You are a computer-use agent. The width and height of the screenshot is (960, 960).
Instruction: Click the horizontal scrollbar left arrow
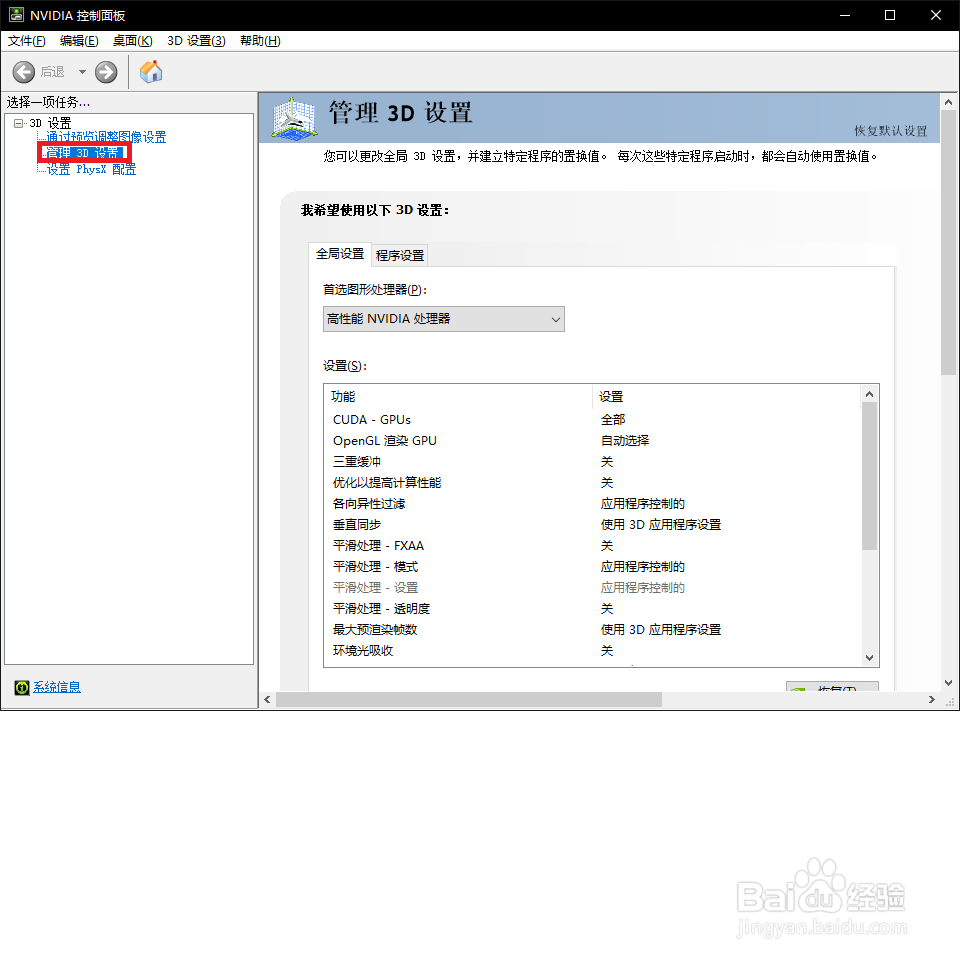(x=268, y=699)
